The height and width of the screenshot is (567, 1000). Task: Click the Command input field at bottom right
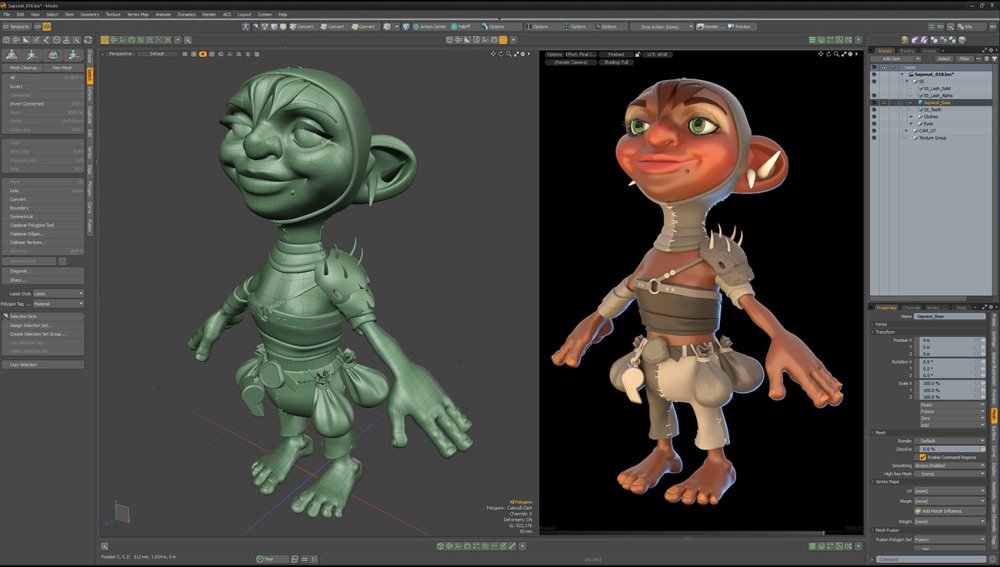(932, 559)
